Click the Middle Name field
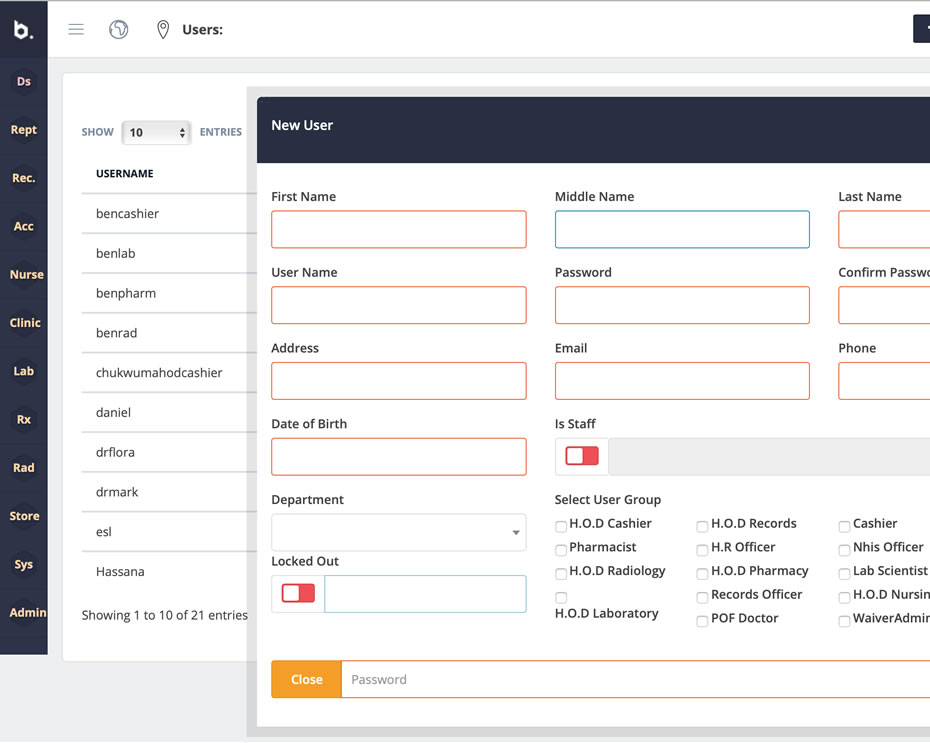The width and height of the screenshot is (930, 743). tap(682, 229)
